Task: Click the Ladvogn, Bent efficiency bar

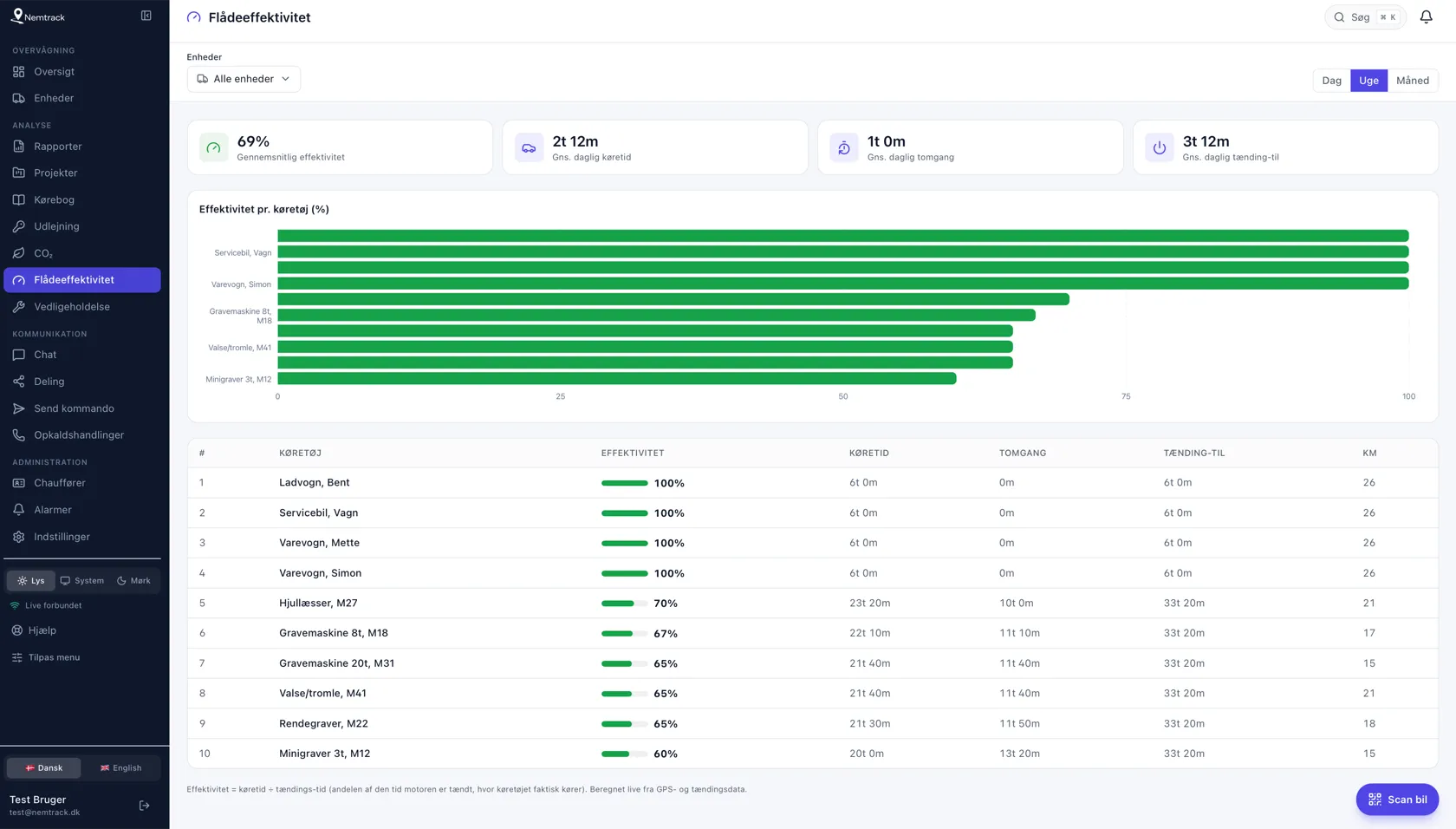Action: click(625, 483)
